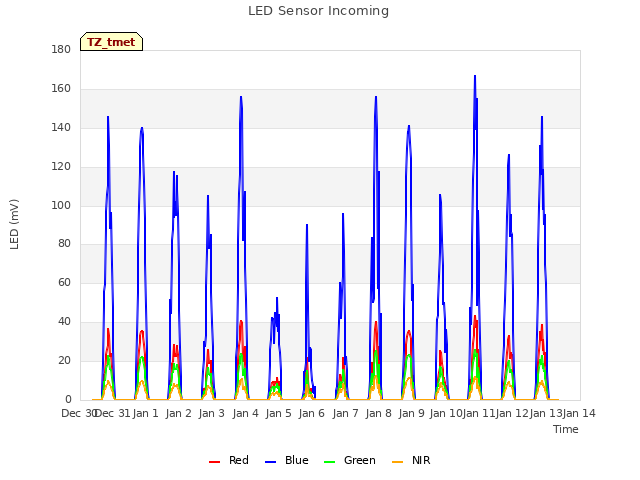This screenshot has height=480, width=640.
Task: Click the Jan 3 x-axis tick label
Action: click(x=211, y=413)
